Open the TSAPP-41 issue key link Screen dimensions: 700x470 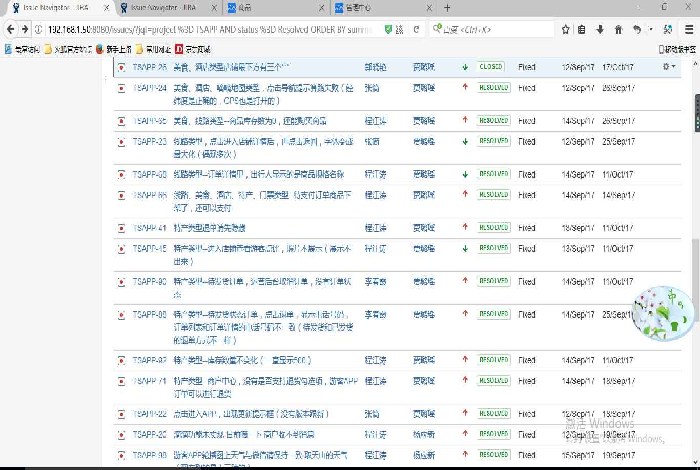click(150, 228)
